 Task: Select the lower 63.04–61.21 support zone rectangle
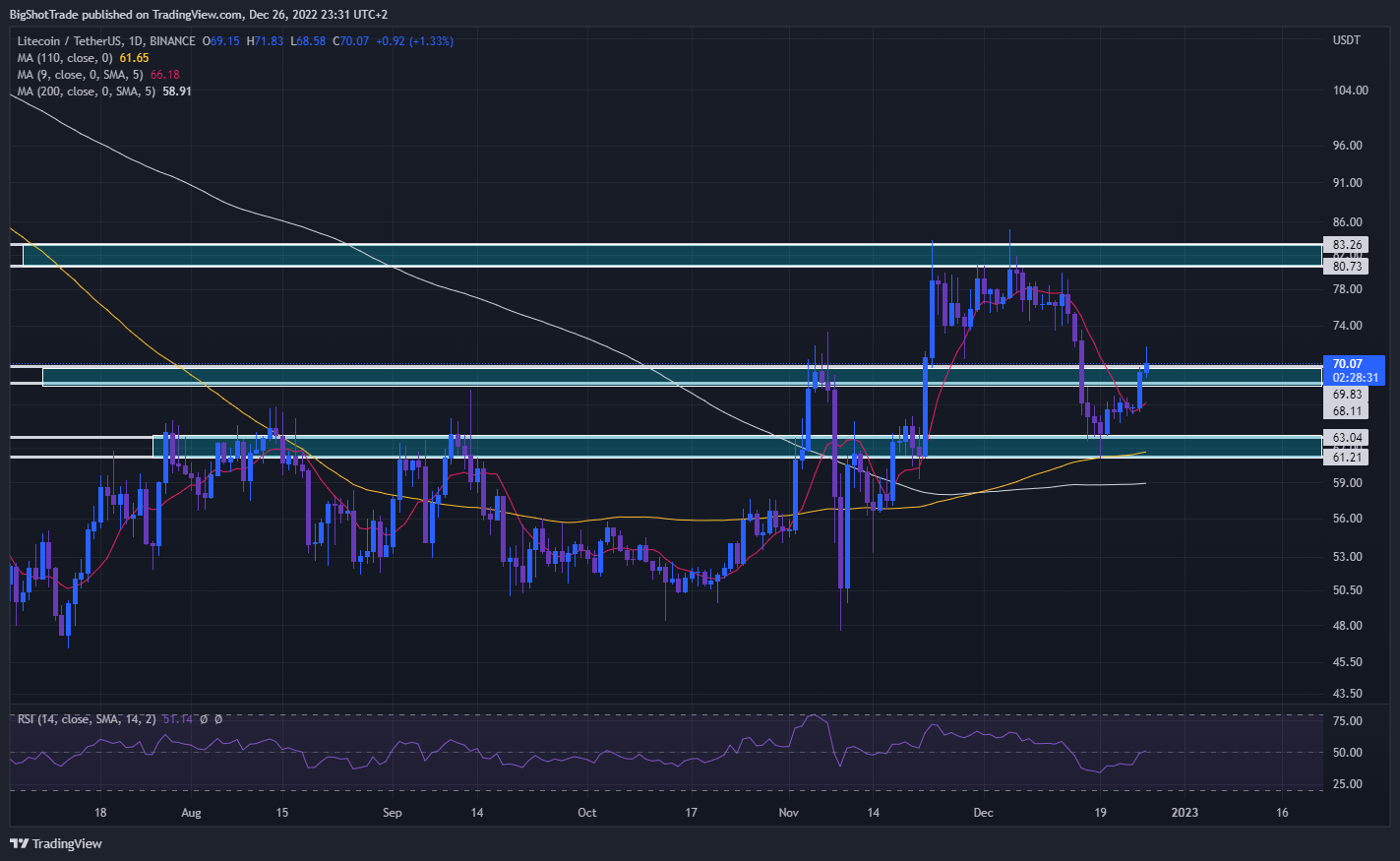737,447
